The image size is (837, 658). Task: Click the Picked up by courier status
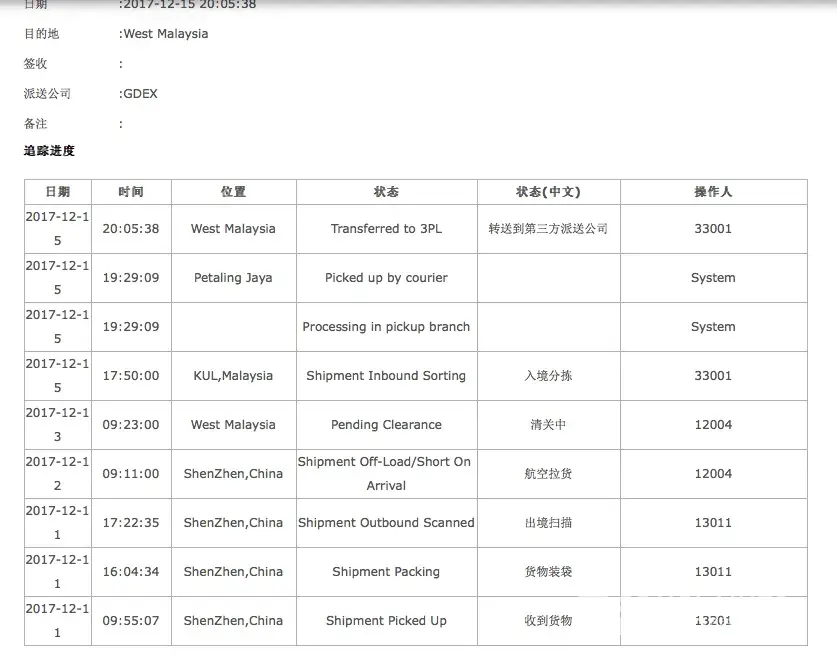[x=386, y=278]
